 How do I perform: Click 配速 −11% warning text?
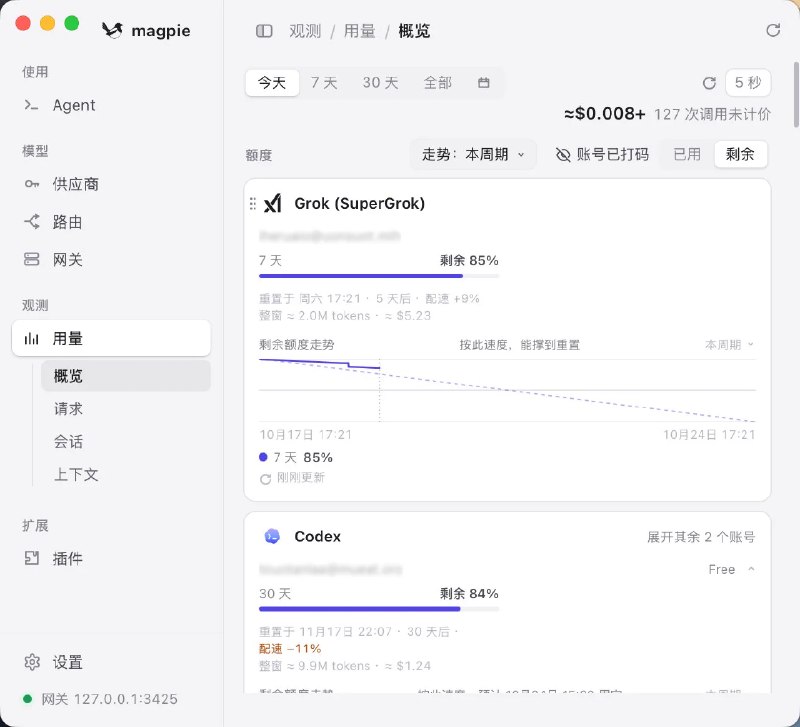coord(290,648)
